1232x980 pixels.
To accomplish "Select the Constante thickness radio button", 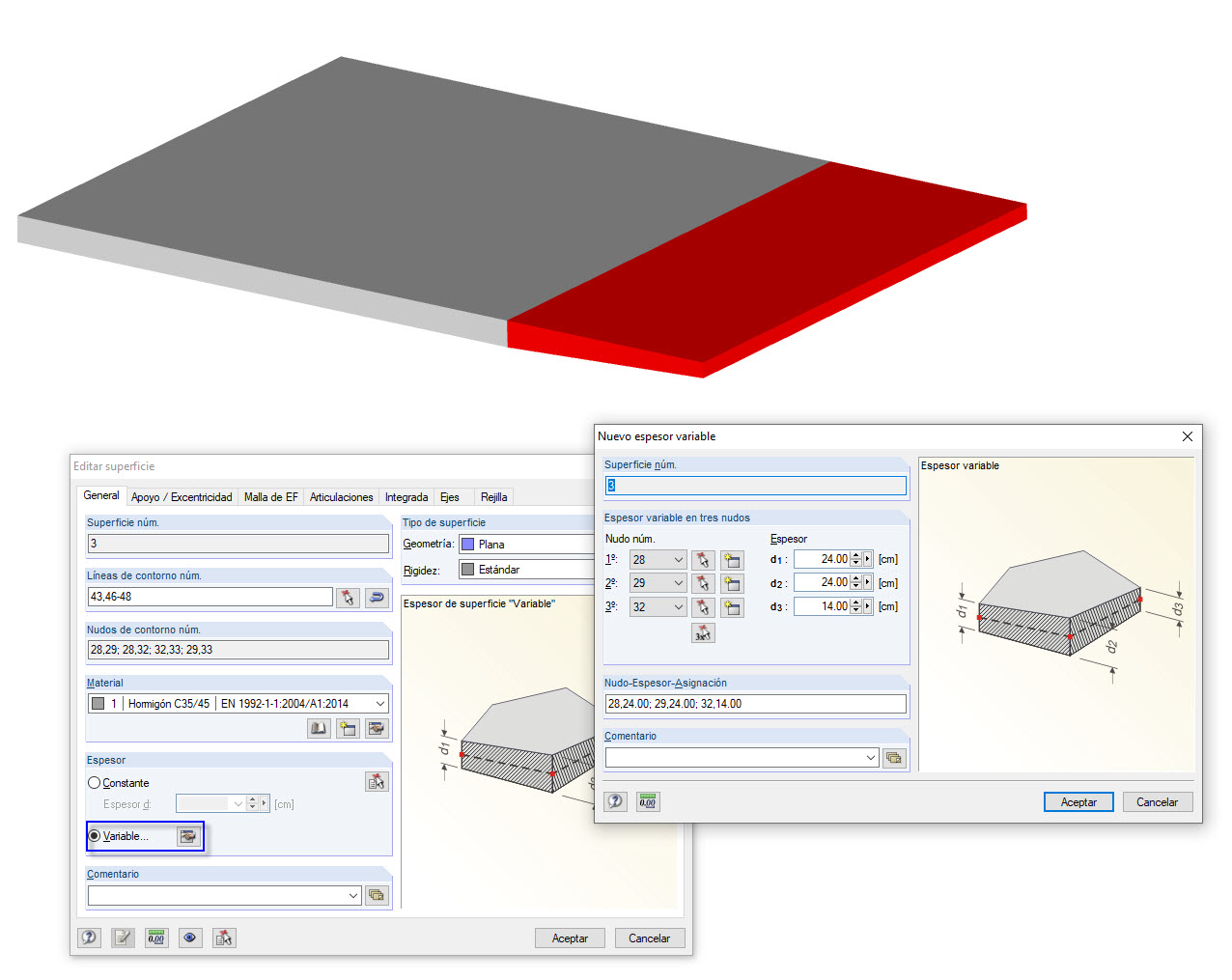I will tap(95, 783).
